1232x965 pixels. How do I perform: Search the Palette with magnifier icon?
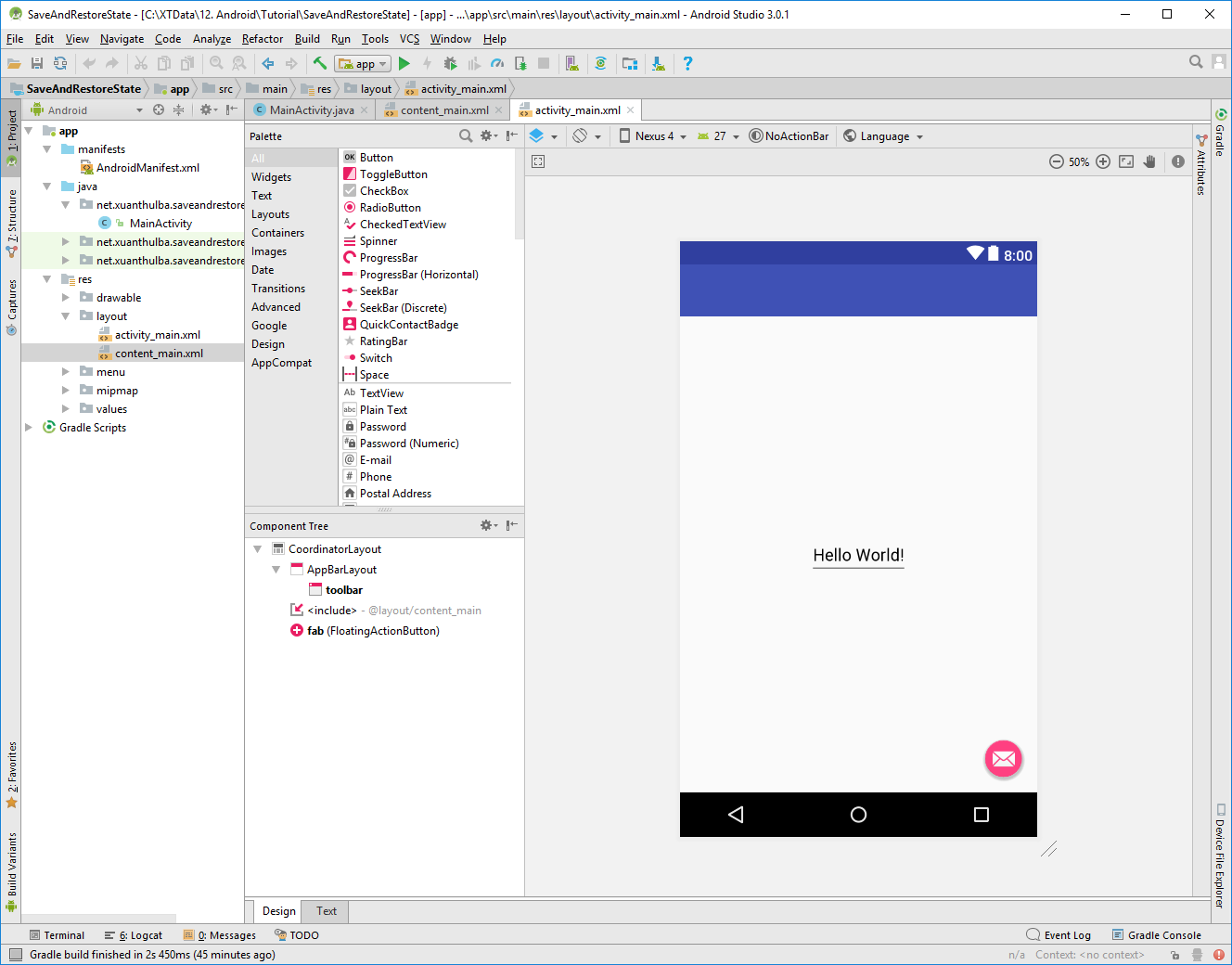466,135
